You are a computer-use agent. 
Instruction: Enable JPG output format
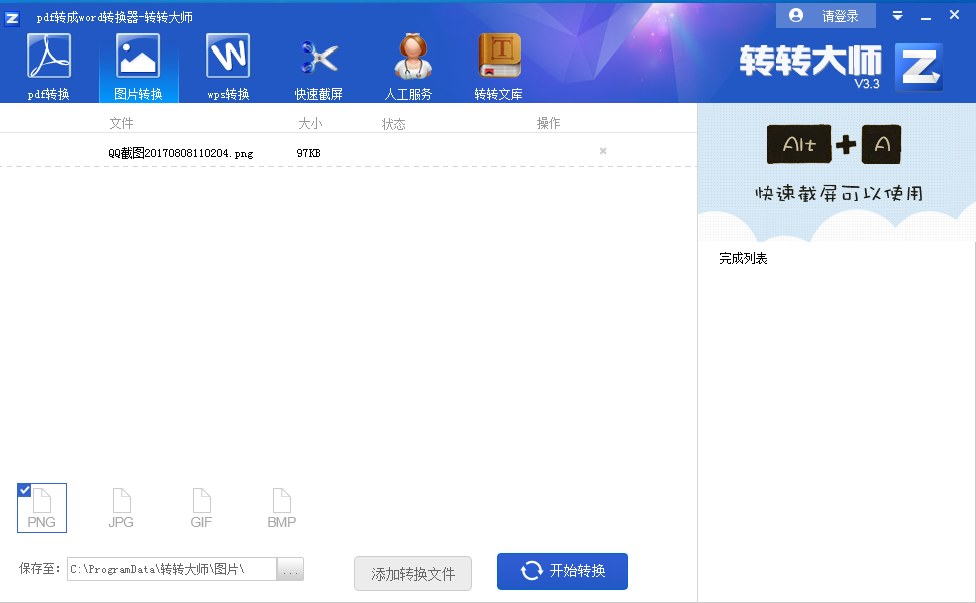[120, 508]
